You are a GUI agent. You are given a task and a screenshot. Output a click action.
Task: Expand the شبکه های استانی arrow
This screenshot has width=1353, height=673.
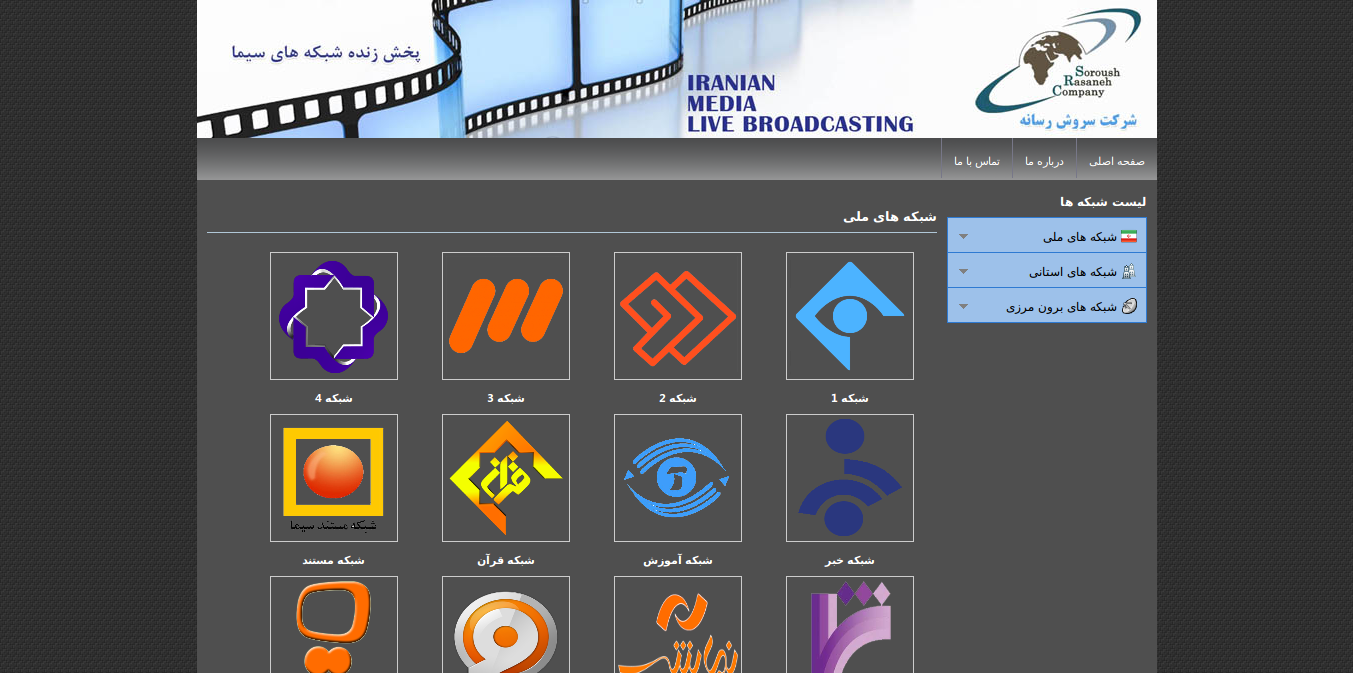click(963, 272)
